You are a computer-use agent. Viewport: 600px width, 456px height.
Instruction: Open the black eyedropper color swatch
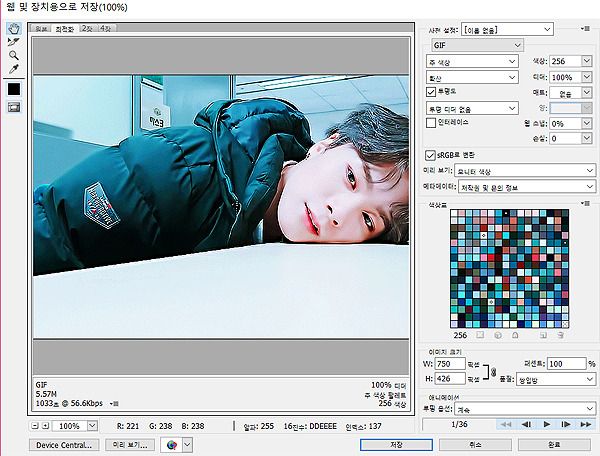coord(14,89)
